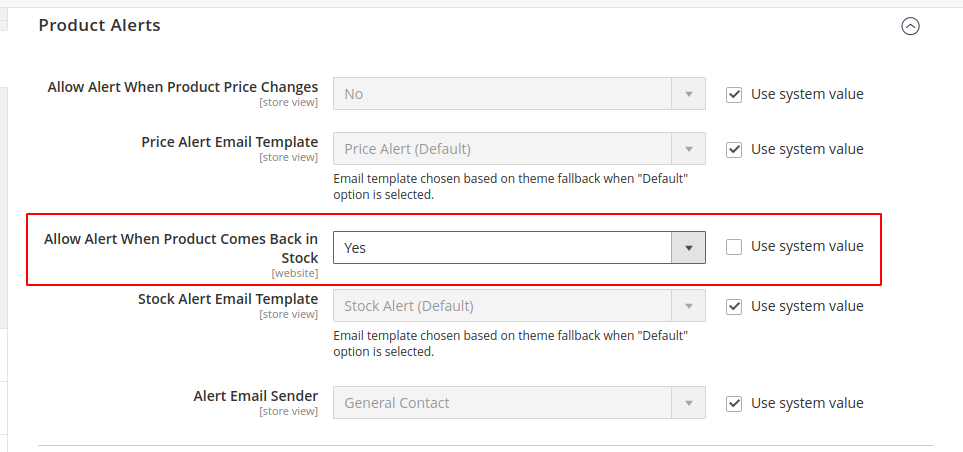
Task: Uncheck system value for Stock Alert Email Template
Action: (x=734, y=306)
